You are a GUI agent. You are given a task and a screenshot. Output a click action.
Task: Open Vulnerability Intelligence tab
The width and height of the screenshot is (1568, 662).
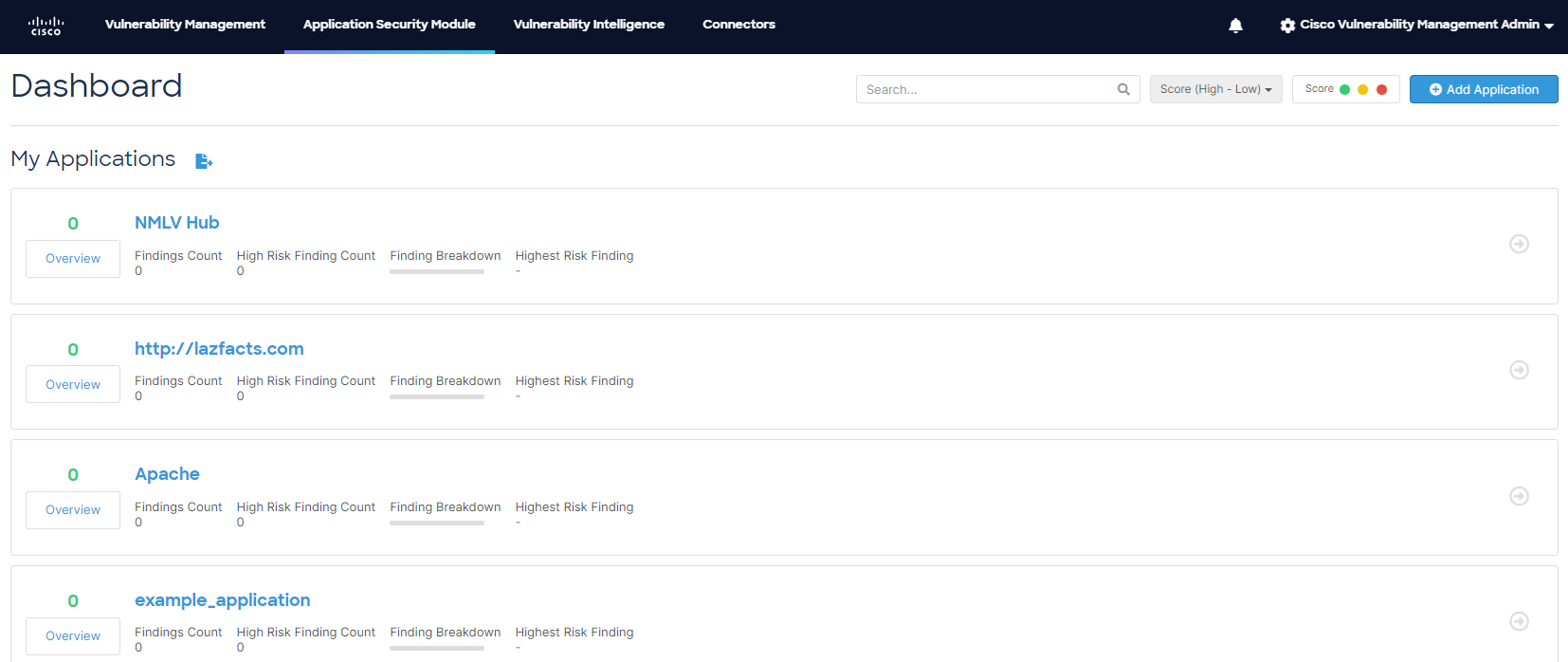click(589, 25)
